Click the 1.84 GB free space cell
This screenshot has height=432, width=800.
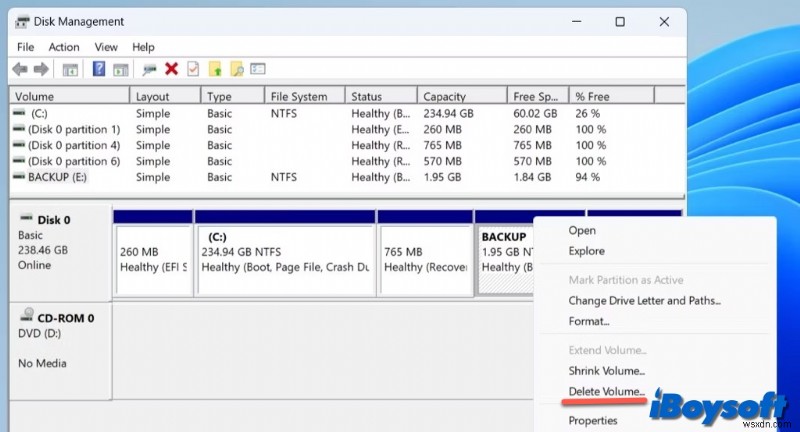point(532,177)
